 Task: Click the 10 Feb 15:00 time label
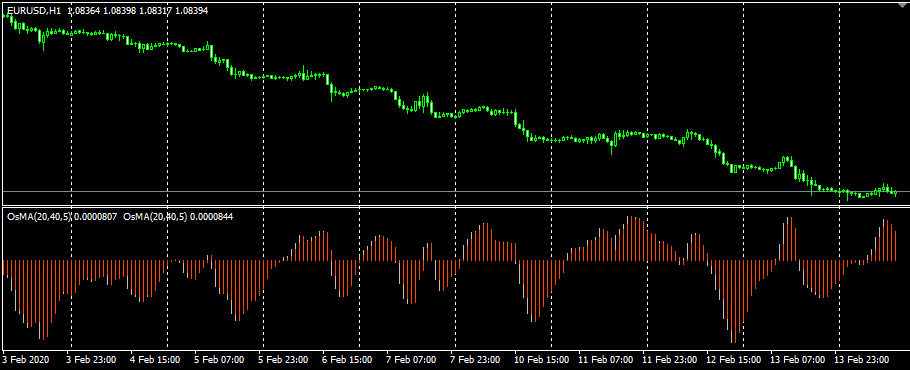[x=541, y=360]
